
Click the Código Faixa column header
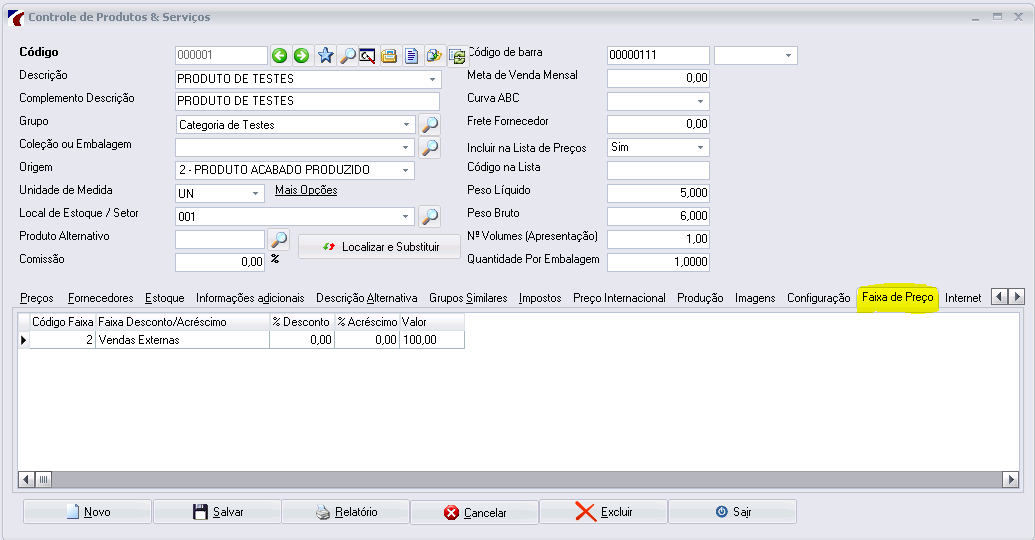point(63,322)
